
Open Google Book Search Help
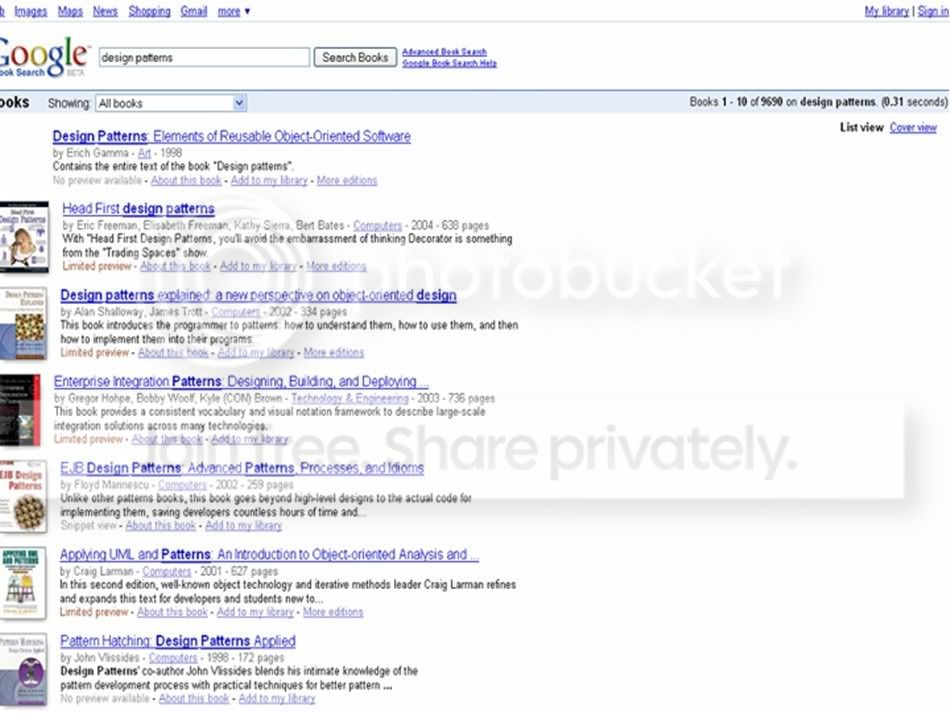tap(450, 63)
